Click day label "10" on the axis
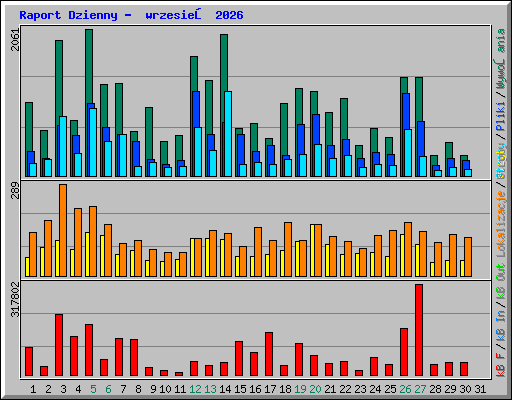 pyautogui.click(x=165, y=389)
